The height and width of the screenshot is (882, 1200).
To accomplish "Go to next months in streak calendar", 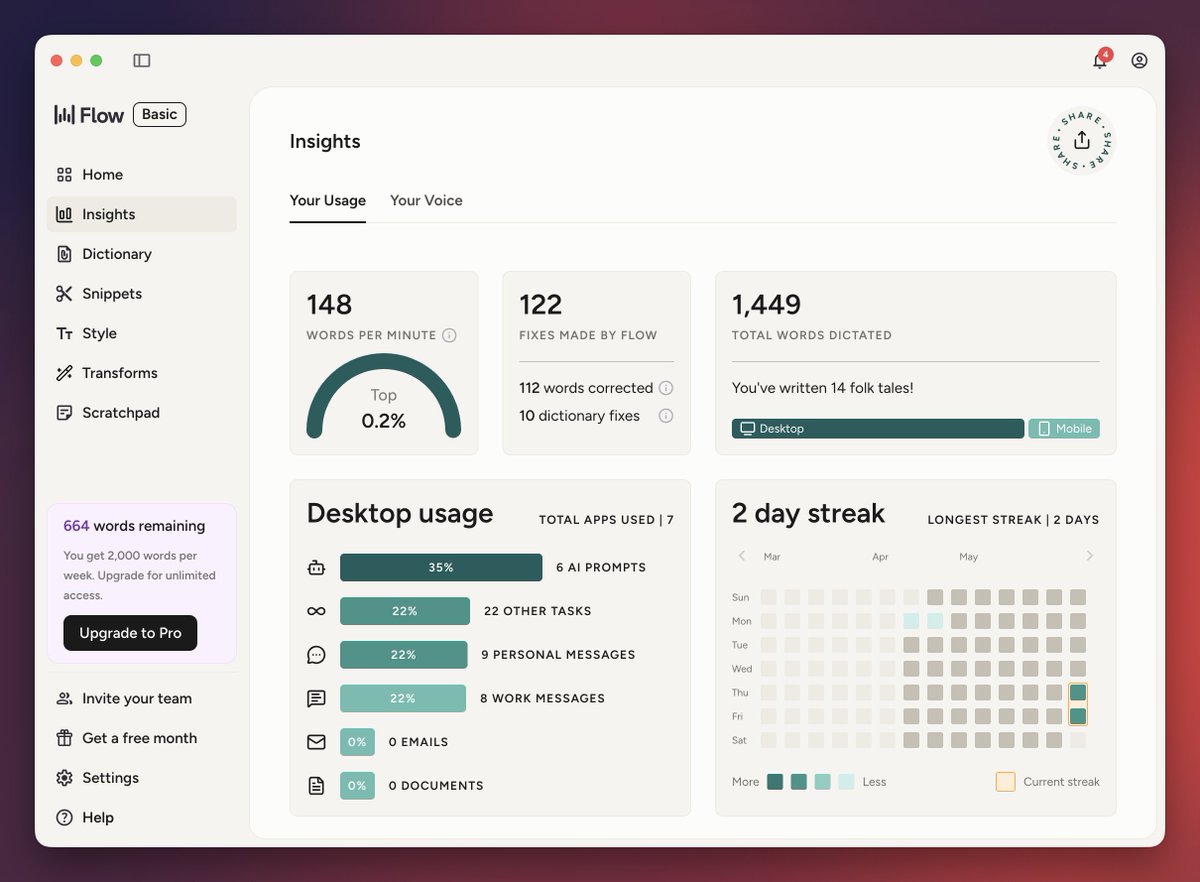I will (x=1090, y=556).
